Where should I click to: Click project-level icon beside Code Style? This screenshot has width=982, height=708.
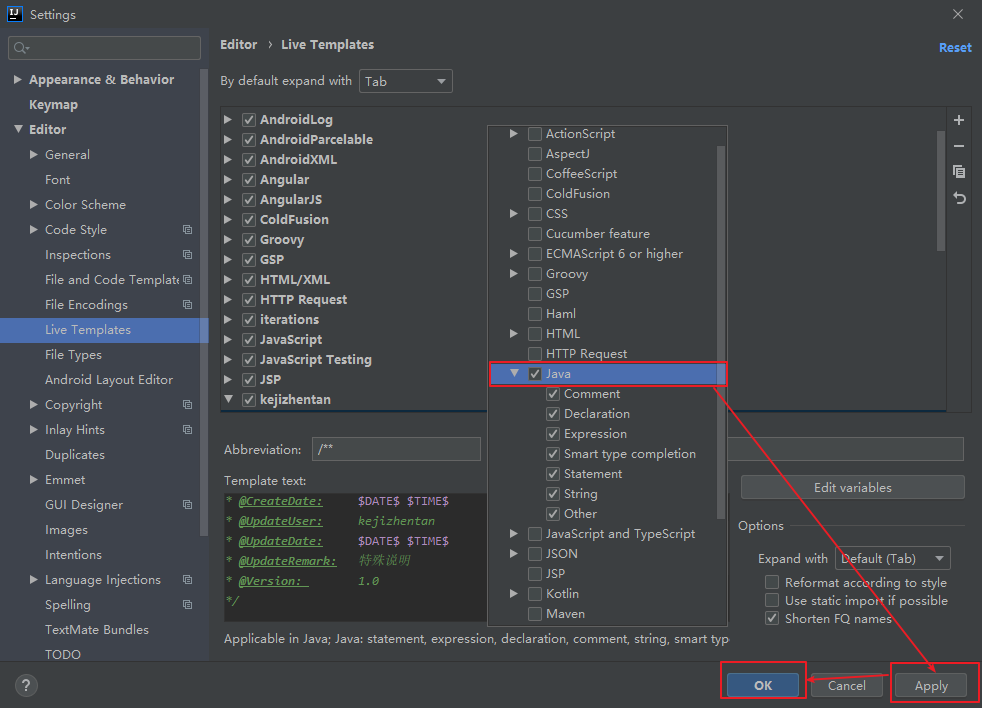(x=187, y=230)
